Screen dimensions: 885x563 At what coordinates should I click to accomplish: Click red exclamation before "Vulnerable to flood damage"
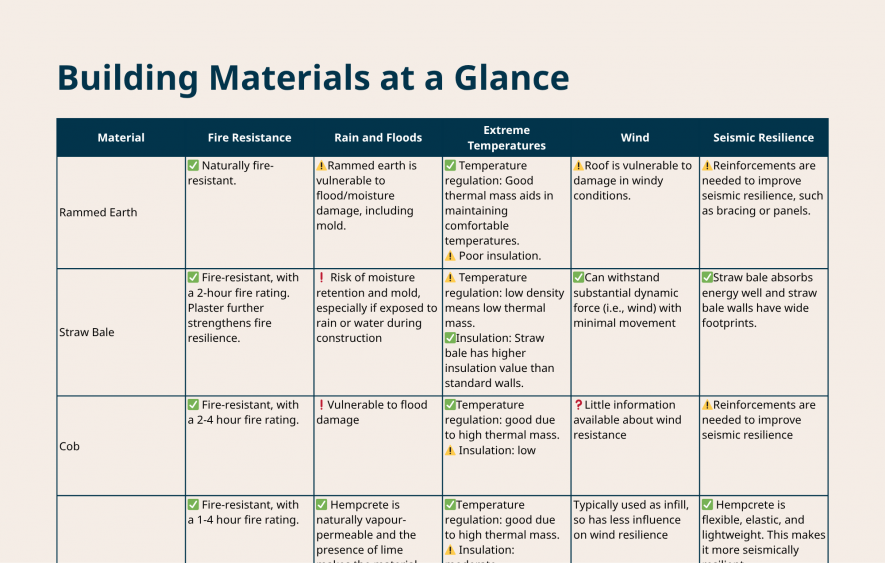click(321, 405)
